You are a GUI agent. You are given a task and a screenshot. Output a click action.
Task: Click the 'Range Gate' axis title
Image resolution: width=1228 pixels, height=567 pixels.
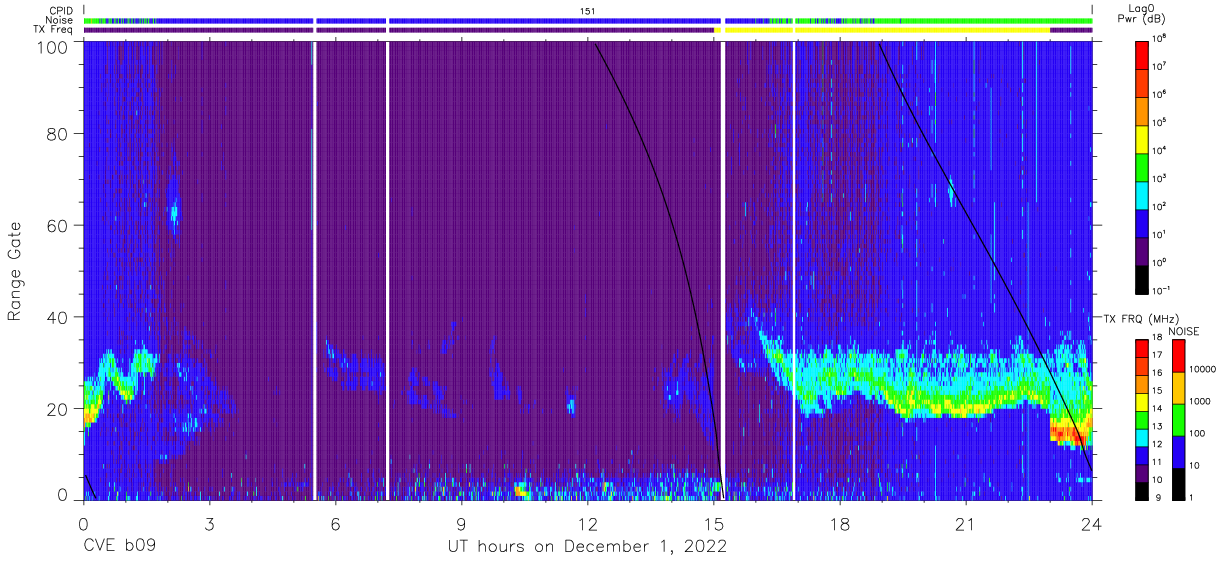(15, 273)
